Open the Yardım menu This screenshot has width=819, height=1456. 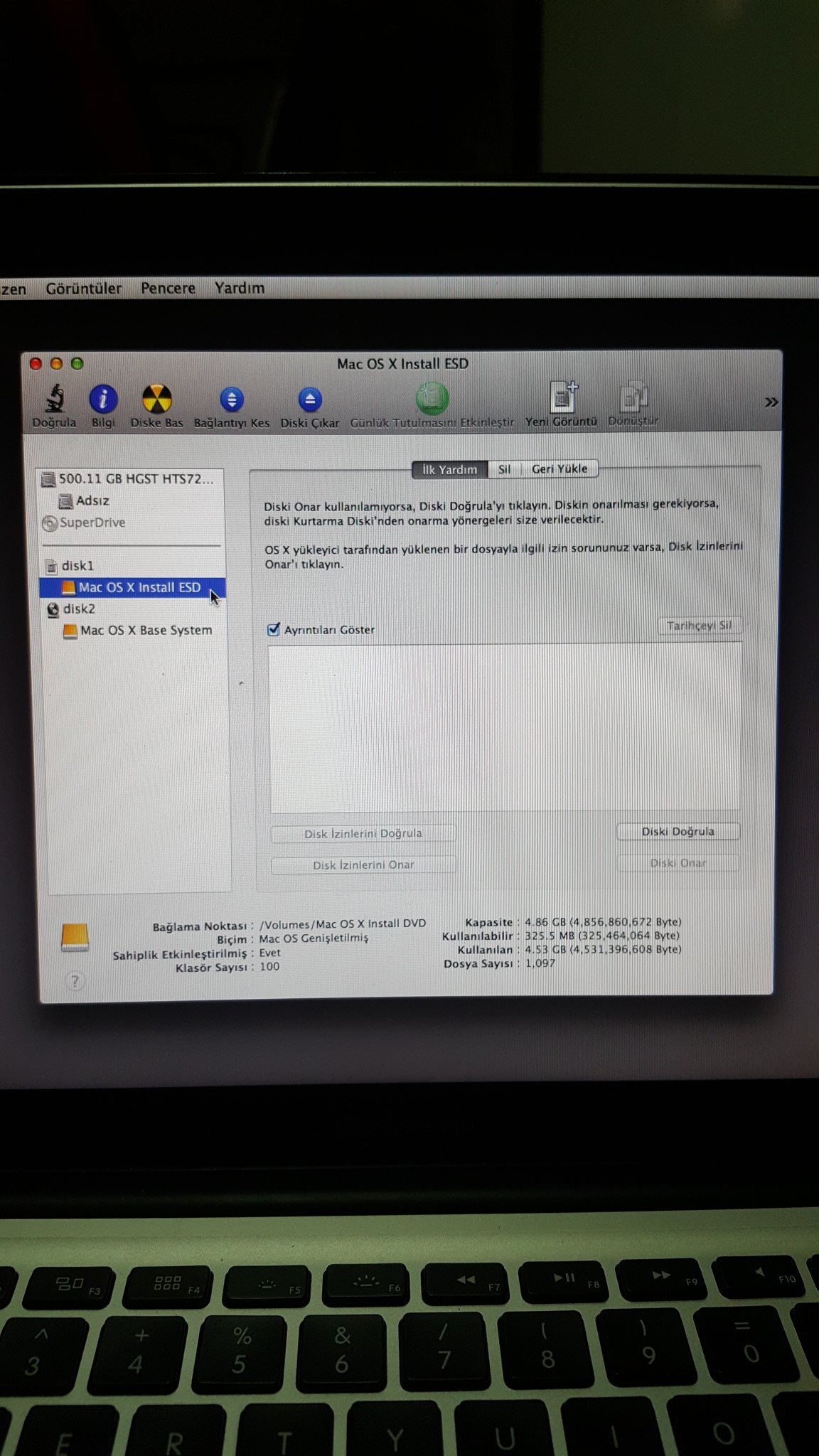(x=240, y=289)
